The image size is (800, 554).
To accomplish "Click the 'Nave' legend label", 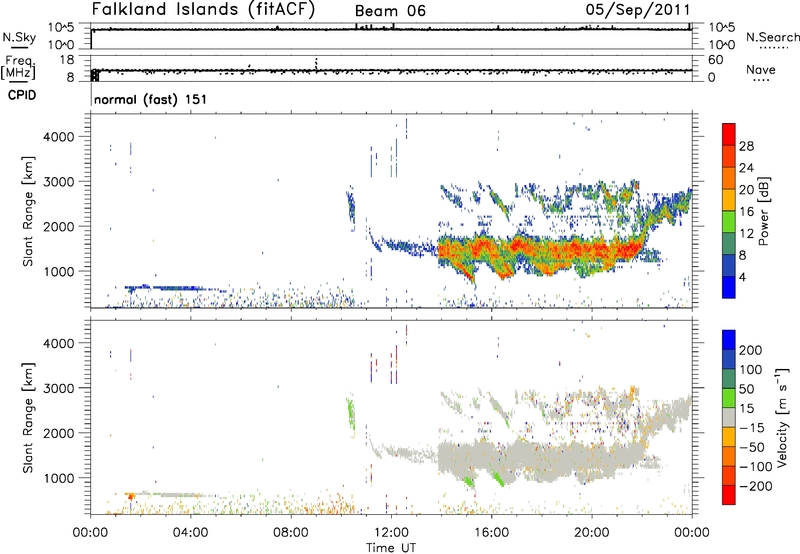I will pyautogui.click(x=761, y=70).
